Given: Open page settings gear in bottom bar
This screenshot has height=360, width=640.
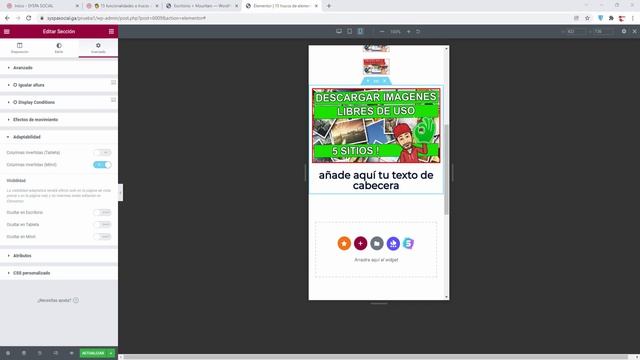Looking at the screenshot, I should pos(8,353).
